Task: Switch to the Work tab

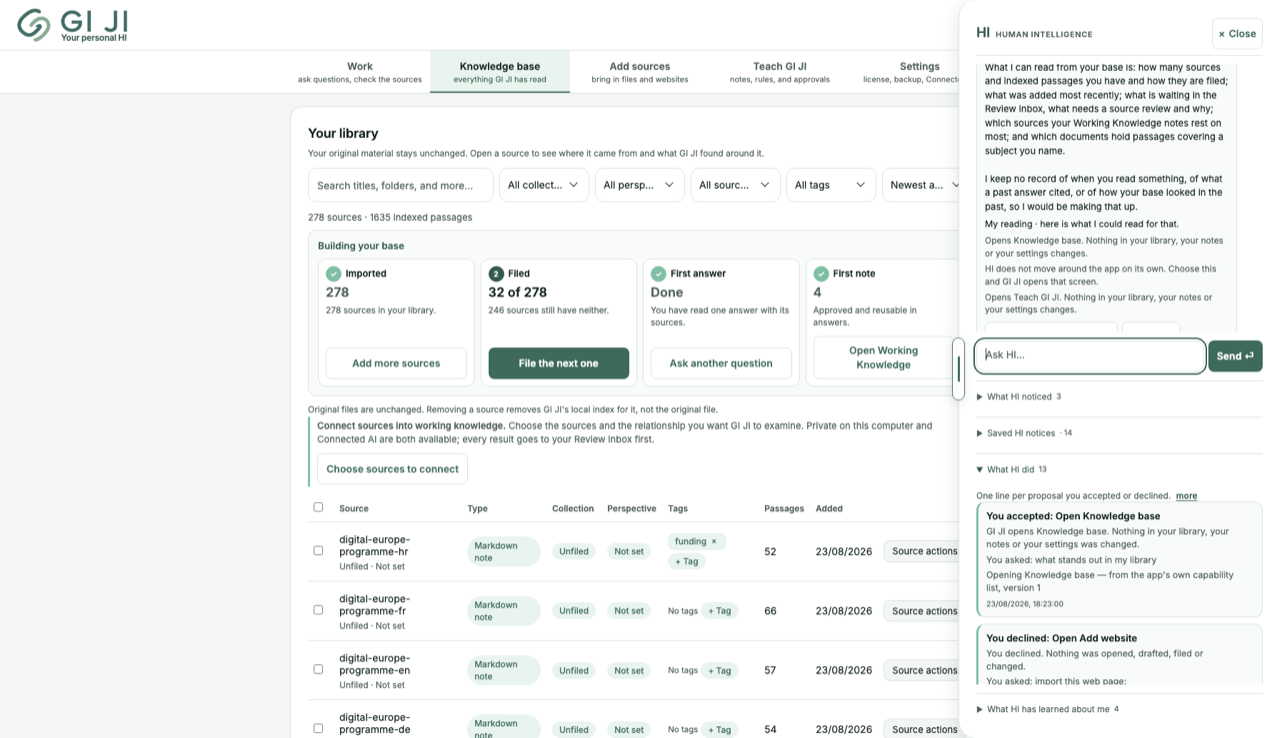Action: click(x=360, y=72)
